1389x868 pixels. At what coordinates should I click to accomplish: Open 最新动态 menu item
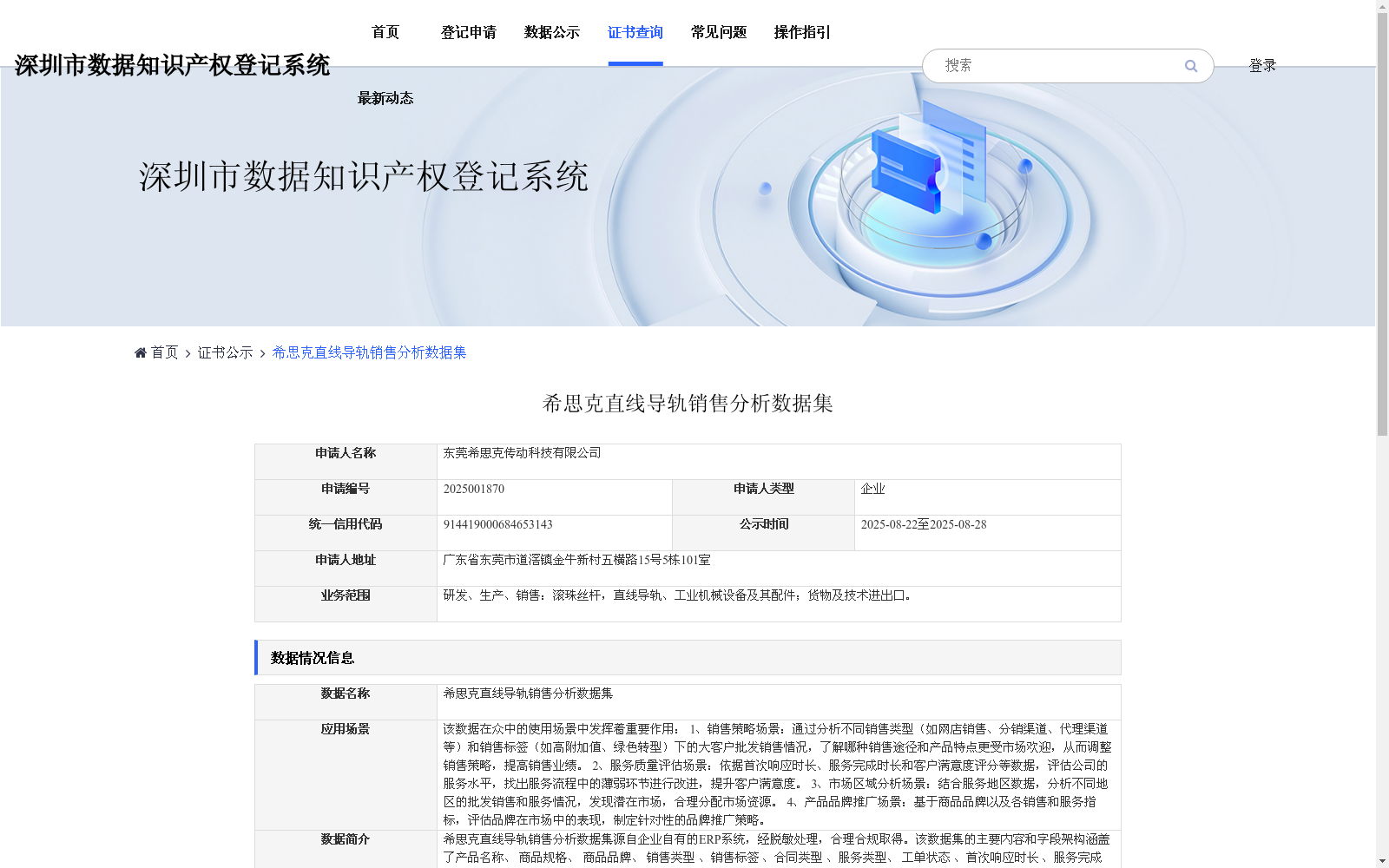click(385, 98)
